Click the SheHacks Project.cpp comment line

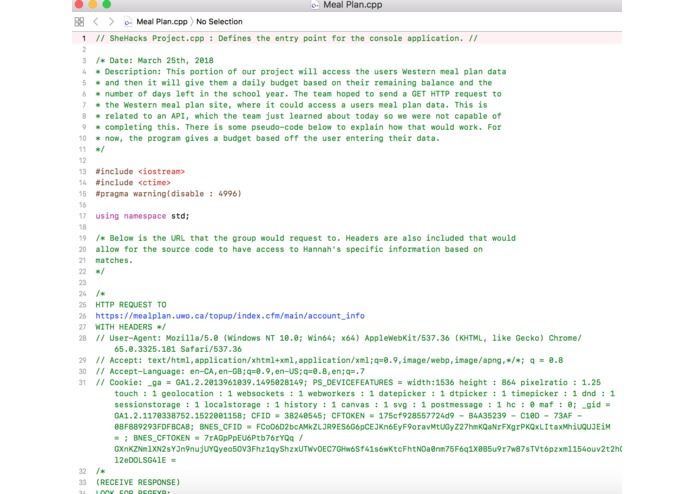pyautogui.click(x=287, y=39)
